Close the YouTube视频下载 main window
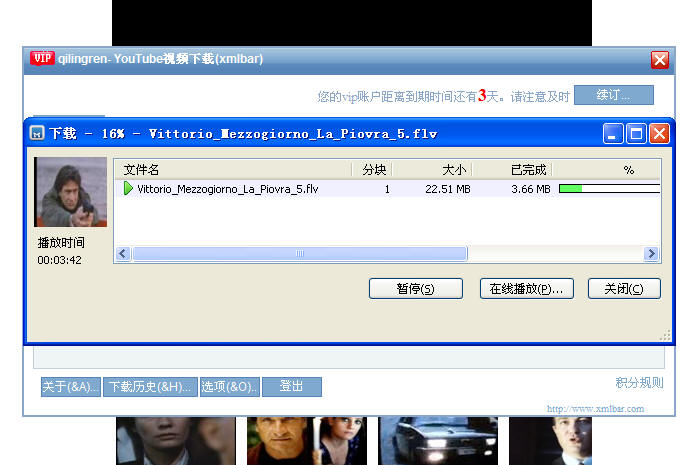 tap(660, 59)
